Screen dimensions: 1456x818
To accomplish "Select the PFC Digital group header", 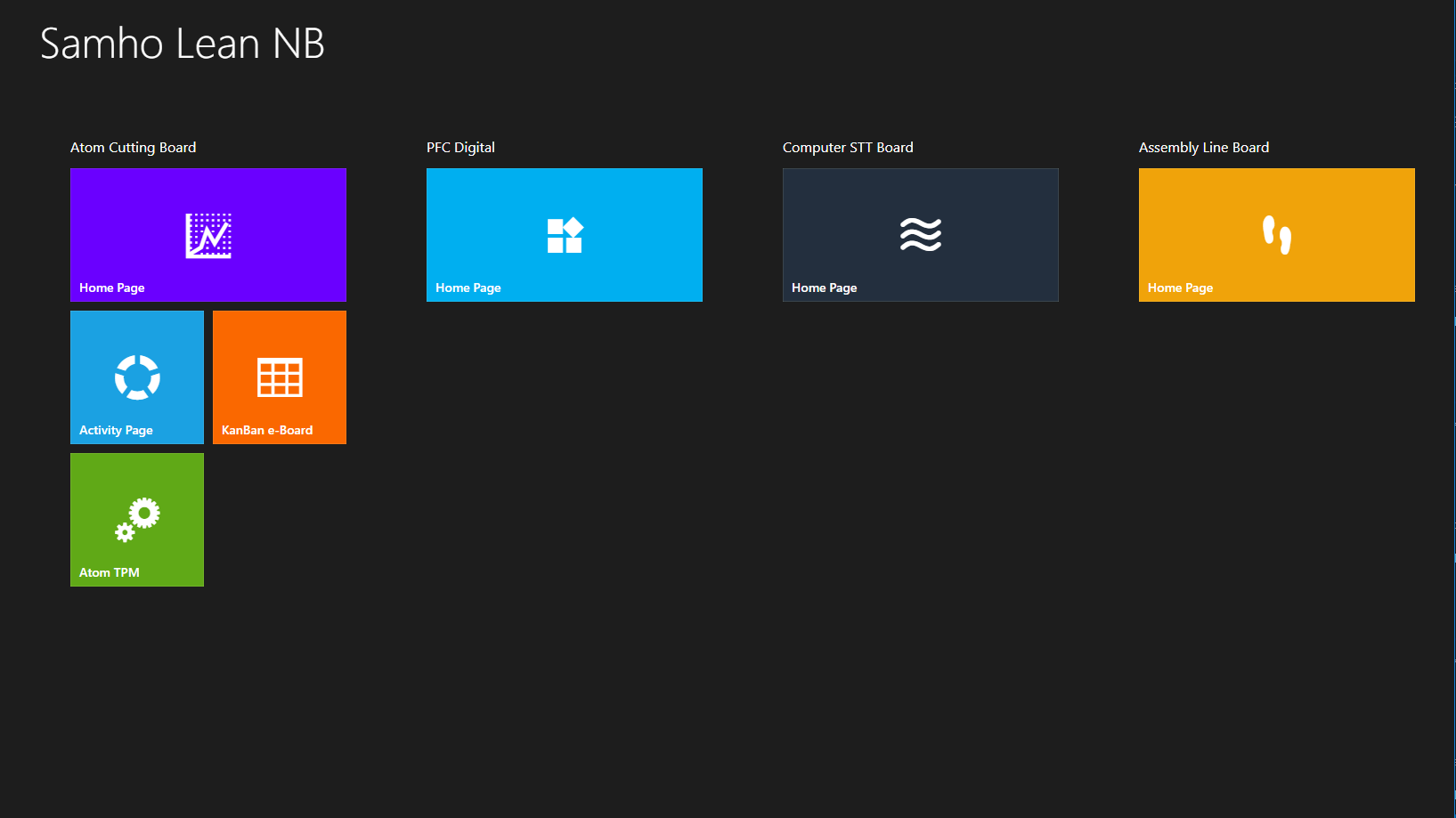I will coord(460,148).
